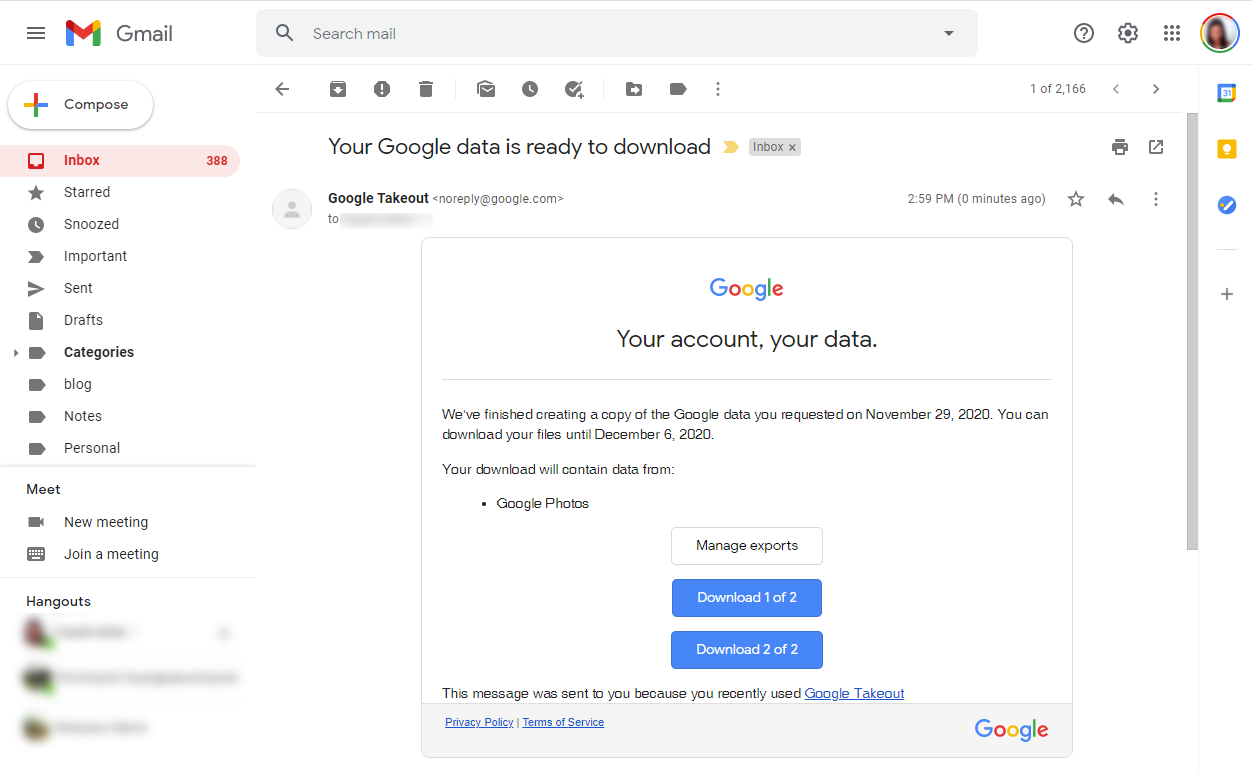Archive this email with the archive icon
The width and height of the screenshot is (1252, 772).
point(338,89)
